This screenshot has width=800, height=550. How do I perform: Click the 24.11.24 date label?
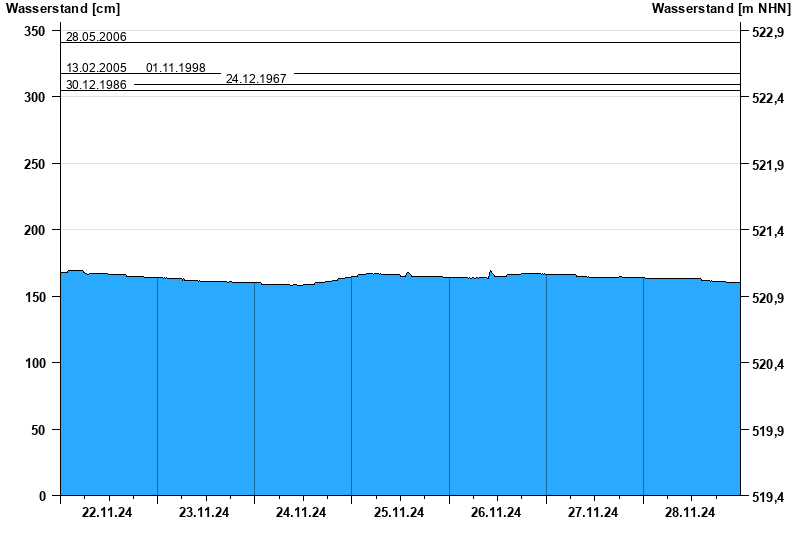click(301, 513)
